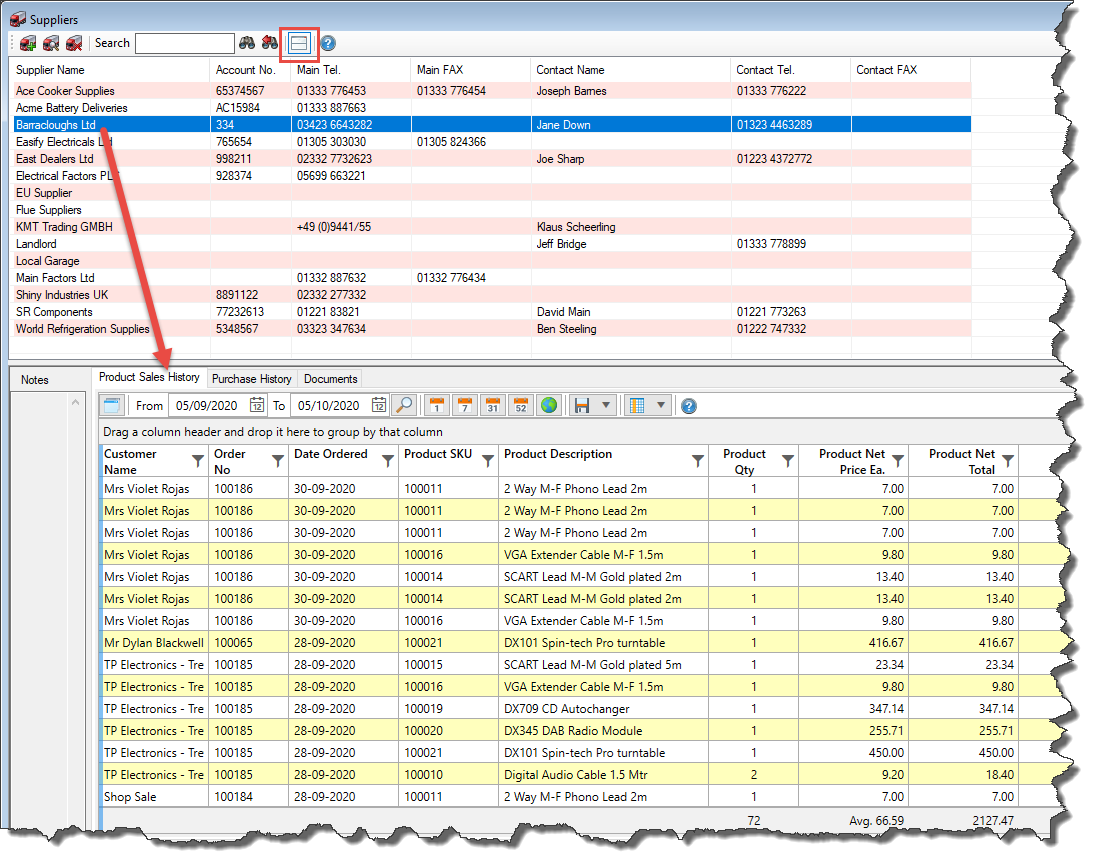Expand the save icon dropdown arrow
The width and height of the screenshot is (1097, 866).
(x=607, y=406)
